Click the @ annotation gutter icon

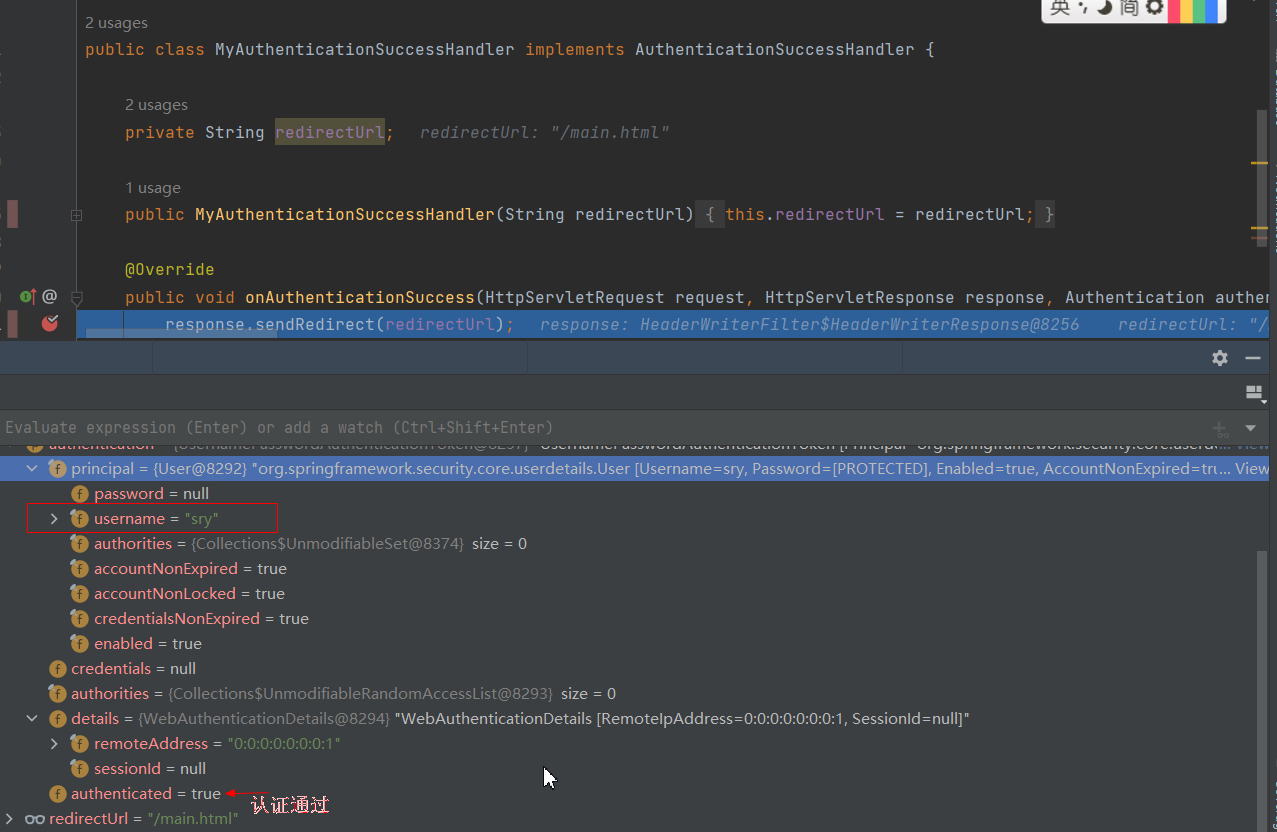[49, 296]
